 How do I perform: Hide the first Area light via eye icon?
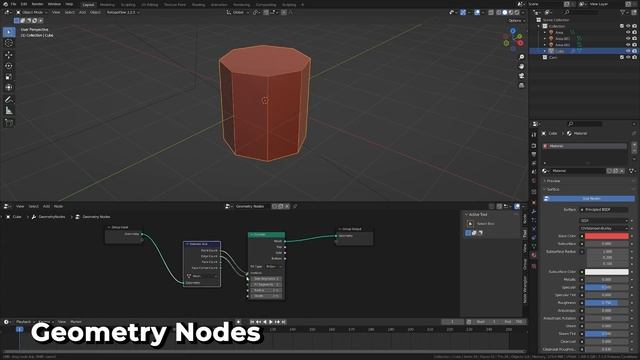(628, 32)
